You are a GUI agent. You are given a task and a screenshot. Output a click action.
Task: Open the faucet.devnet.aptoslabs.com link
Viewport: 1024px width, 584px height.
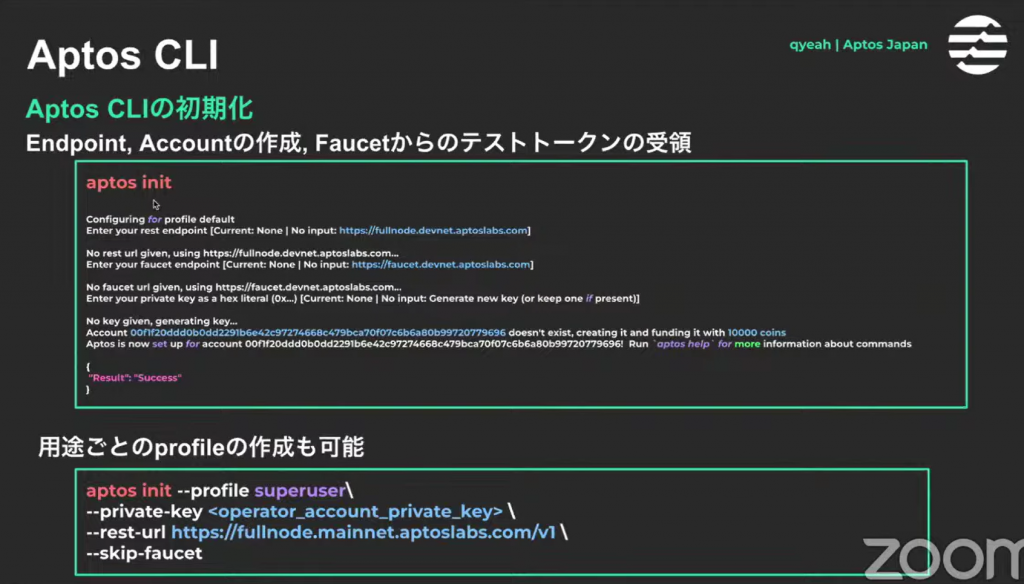441,265
